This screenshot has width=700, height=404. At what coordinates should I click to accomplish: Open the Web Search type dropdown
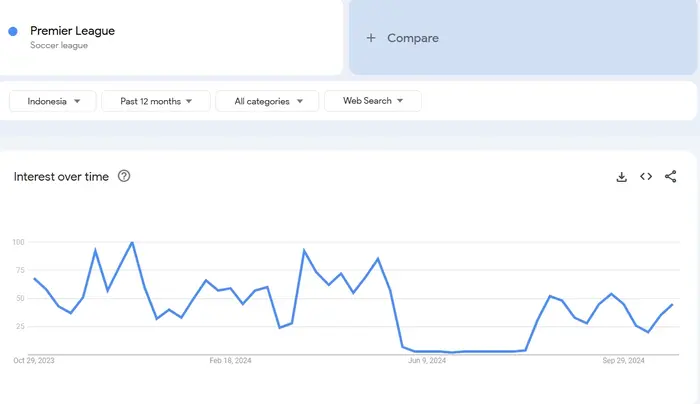(x=373, y=101)
